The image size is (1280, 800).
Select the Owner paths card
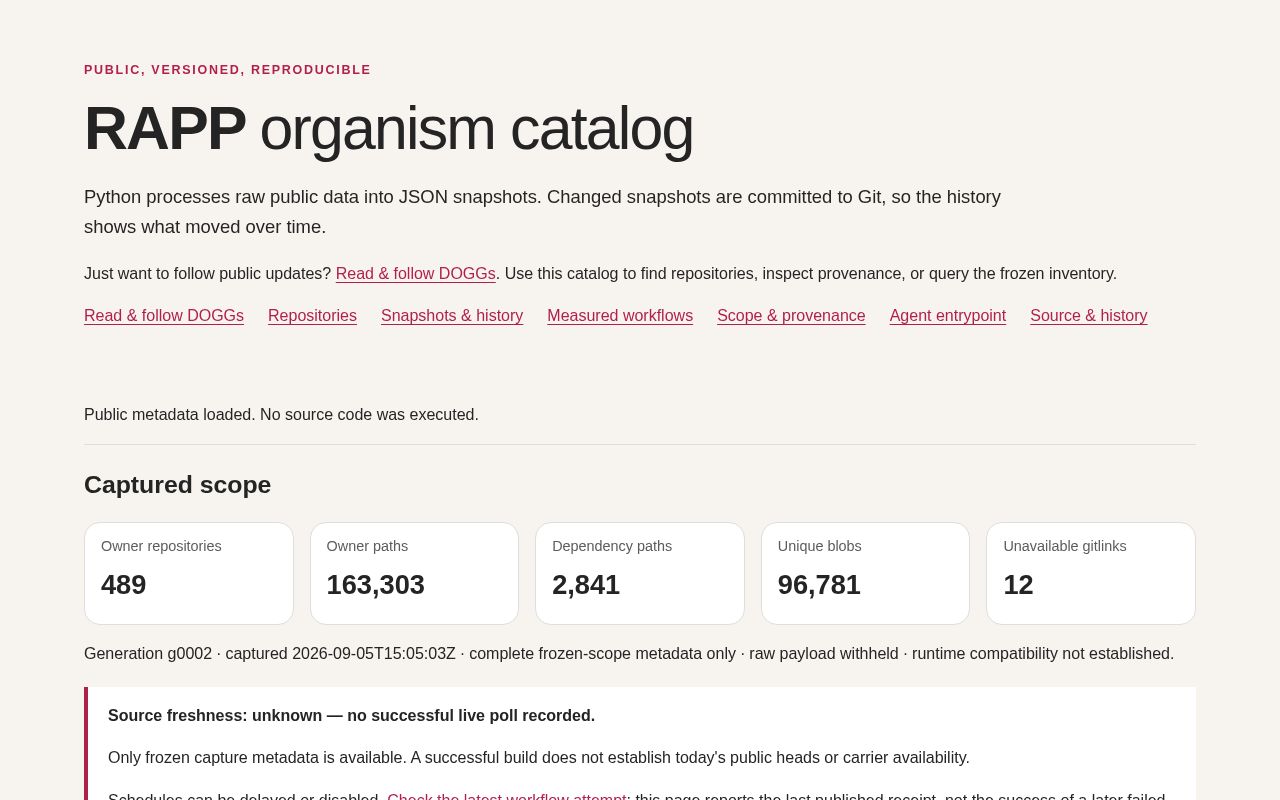click(x=414, y=574)
